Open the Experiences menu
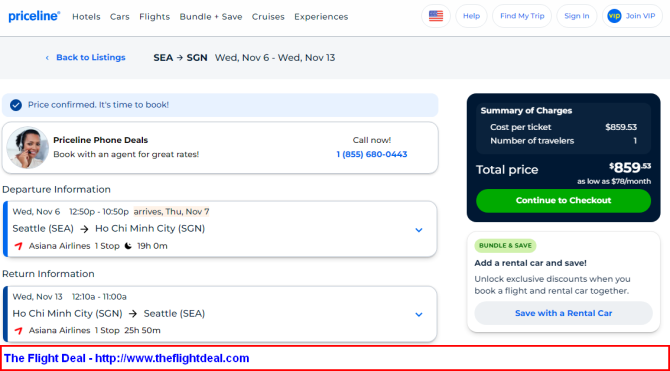670x371 pixels. [321, 17]
